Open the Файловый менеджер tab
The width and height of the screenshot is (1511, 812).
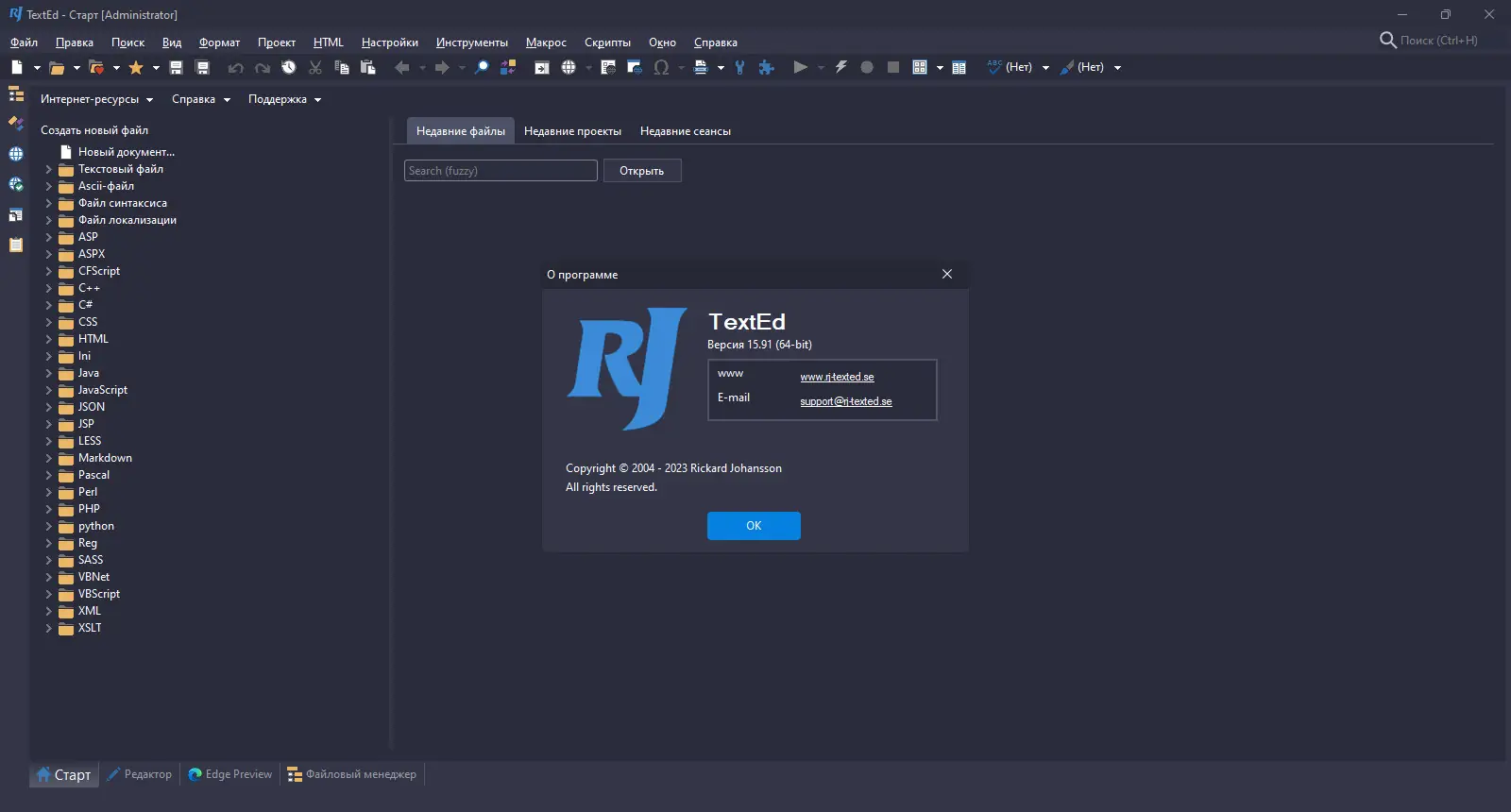[x=352, y=774]
